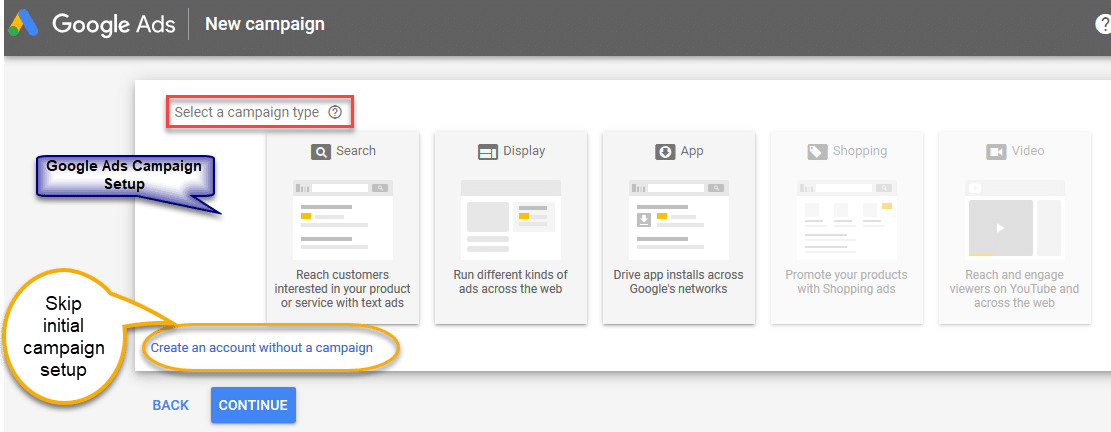The height and width of the screenshot is (432, 1111).
Task: Click the App card title
Action: point(692,152)
